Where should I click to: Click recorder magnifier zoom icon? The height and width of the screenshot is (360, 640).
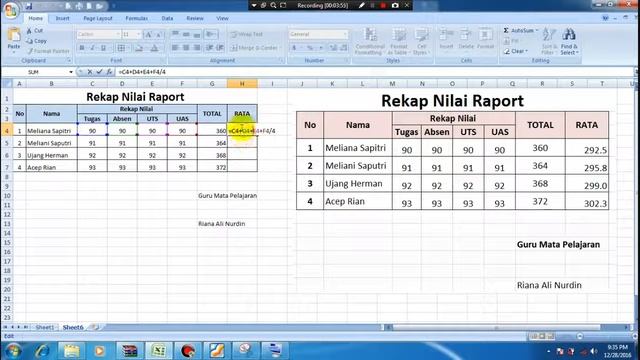click(273, 5)
